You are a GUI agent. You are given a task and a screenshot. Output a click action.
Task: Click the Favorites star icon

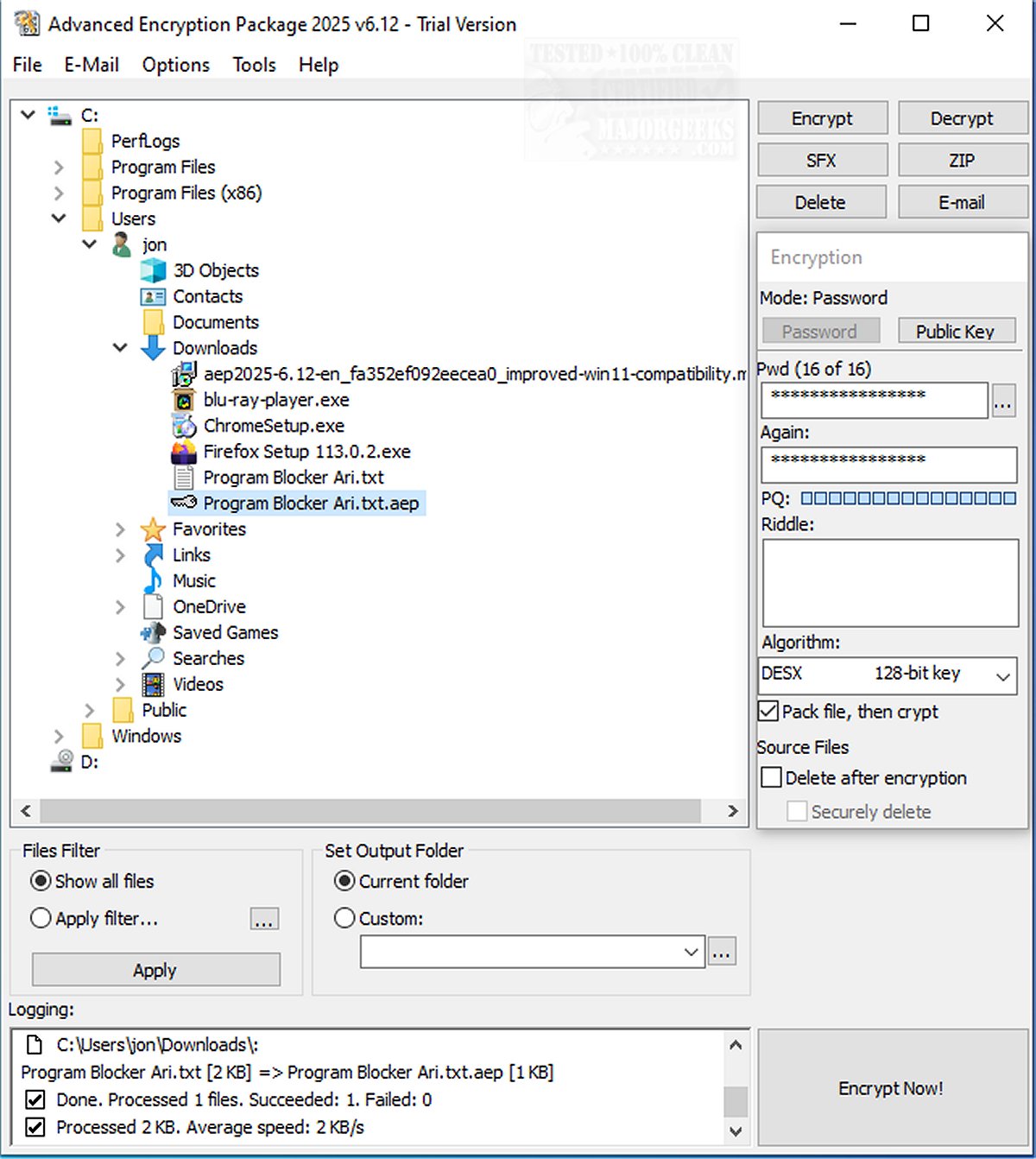(x=153, y=529)
